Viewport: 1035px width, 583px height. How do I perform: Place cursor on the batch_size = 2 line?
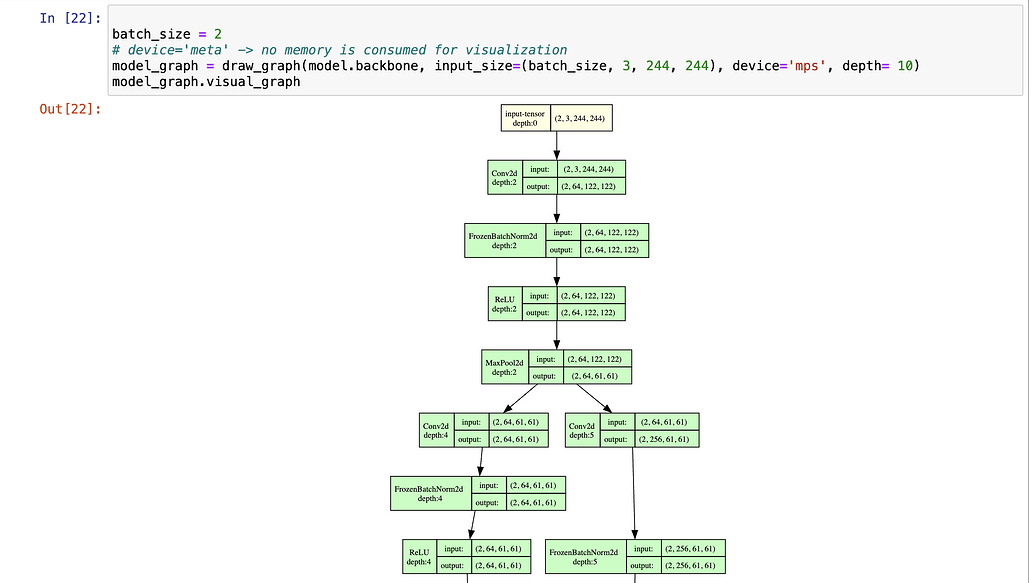tap(167, 34)
